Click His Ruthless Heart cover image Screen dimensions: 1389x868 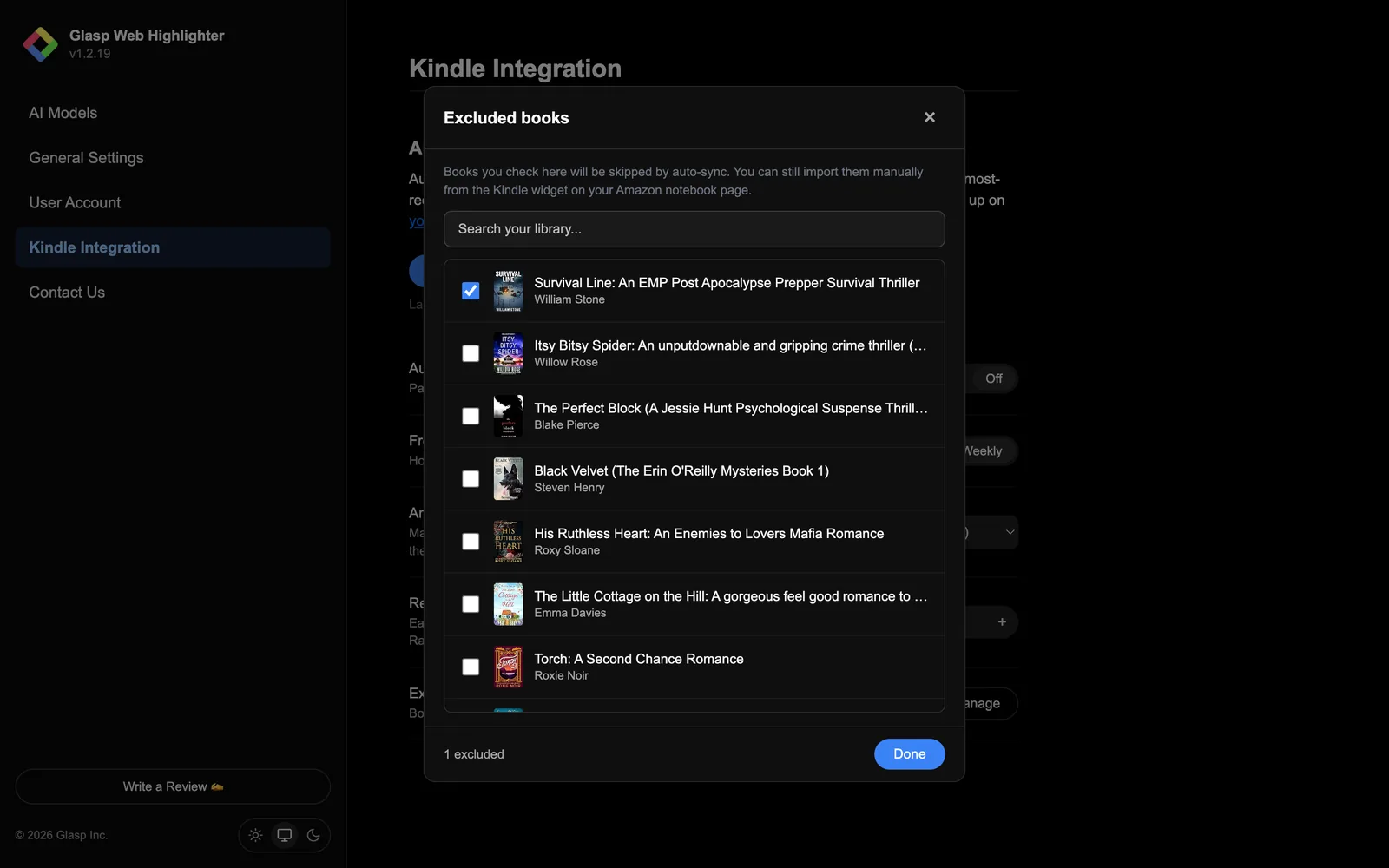click(x=508, y=542)
